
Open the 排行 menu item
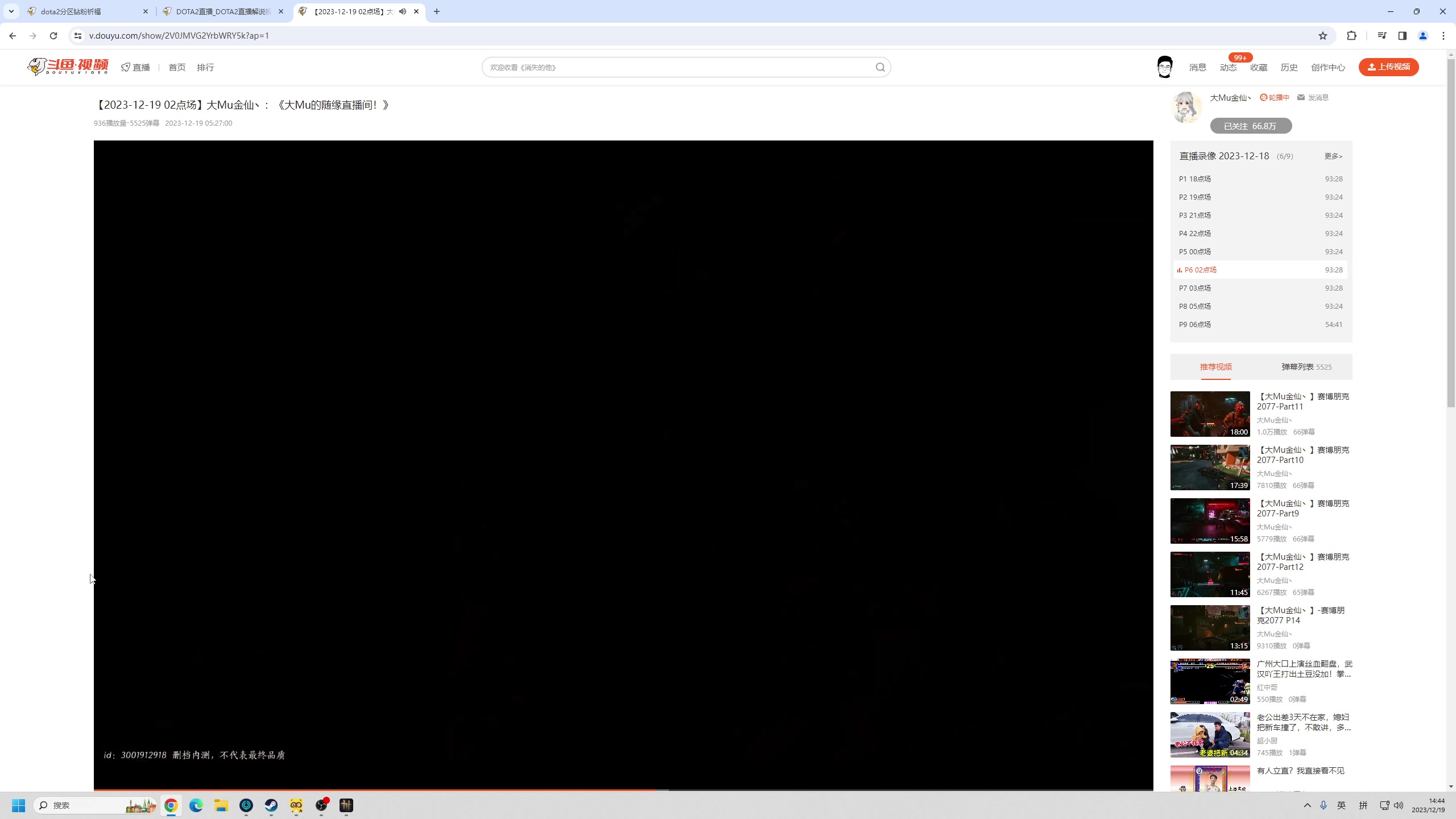[205, 67]
